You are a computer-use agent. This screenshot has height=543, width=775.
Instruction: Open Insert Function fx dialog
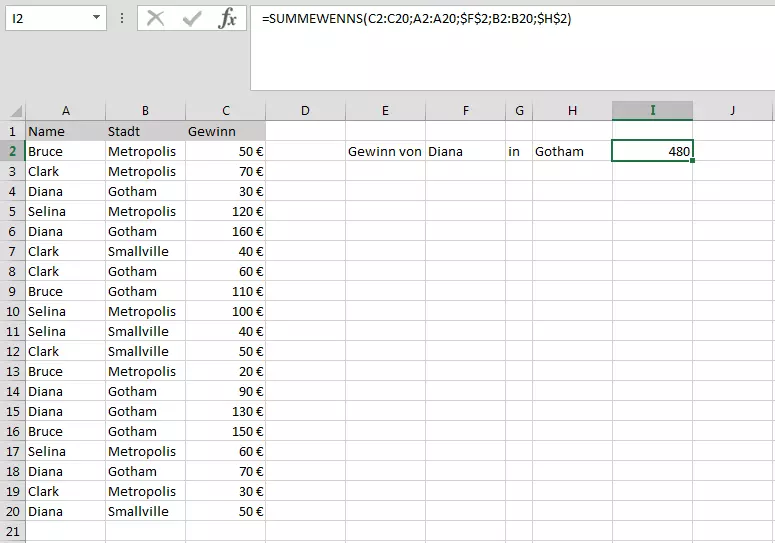(228, 18)
